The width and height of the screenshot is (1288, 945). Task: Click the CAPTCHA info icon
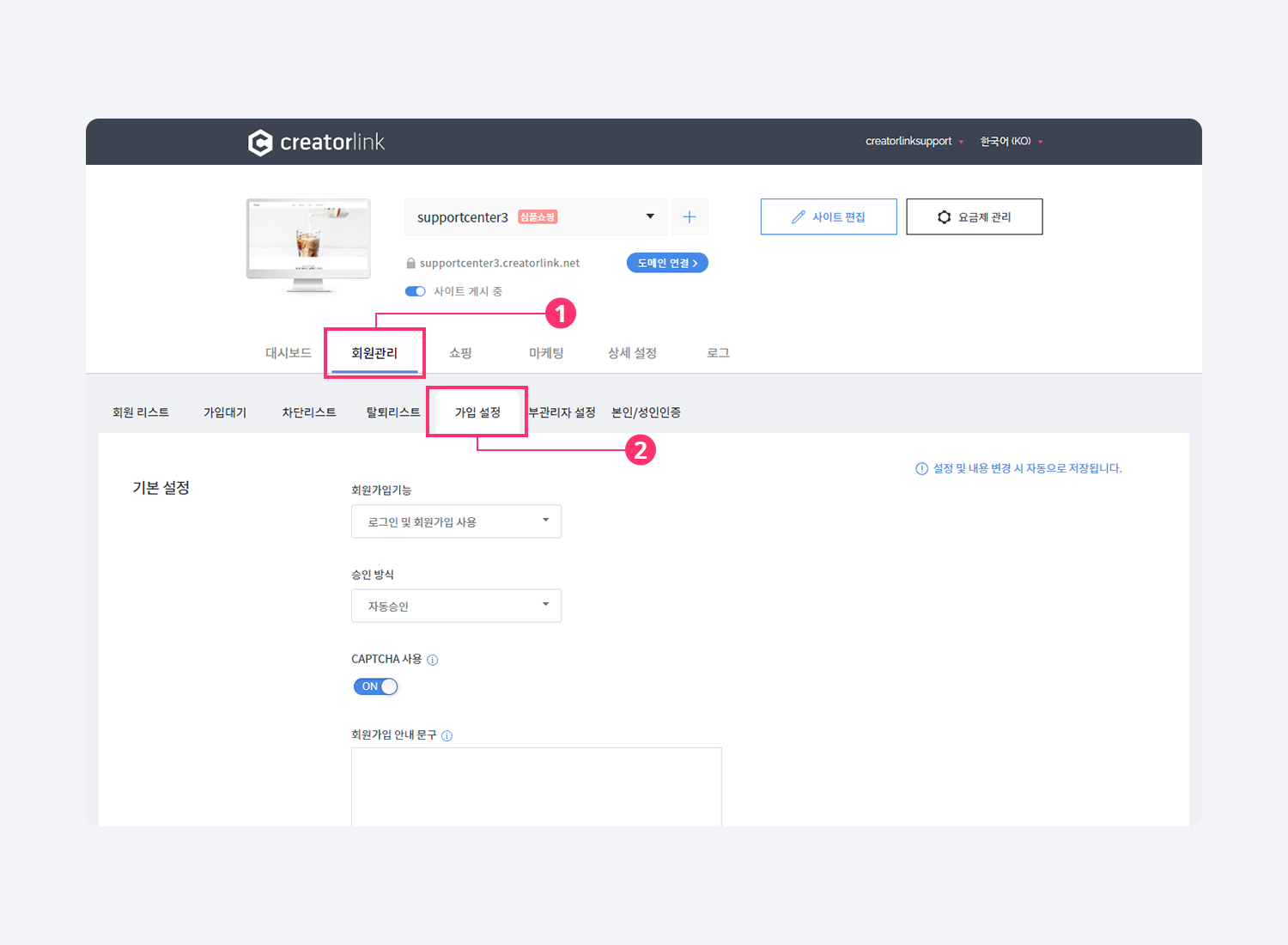point(433,660)
